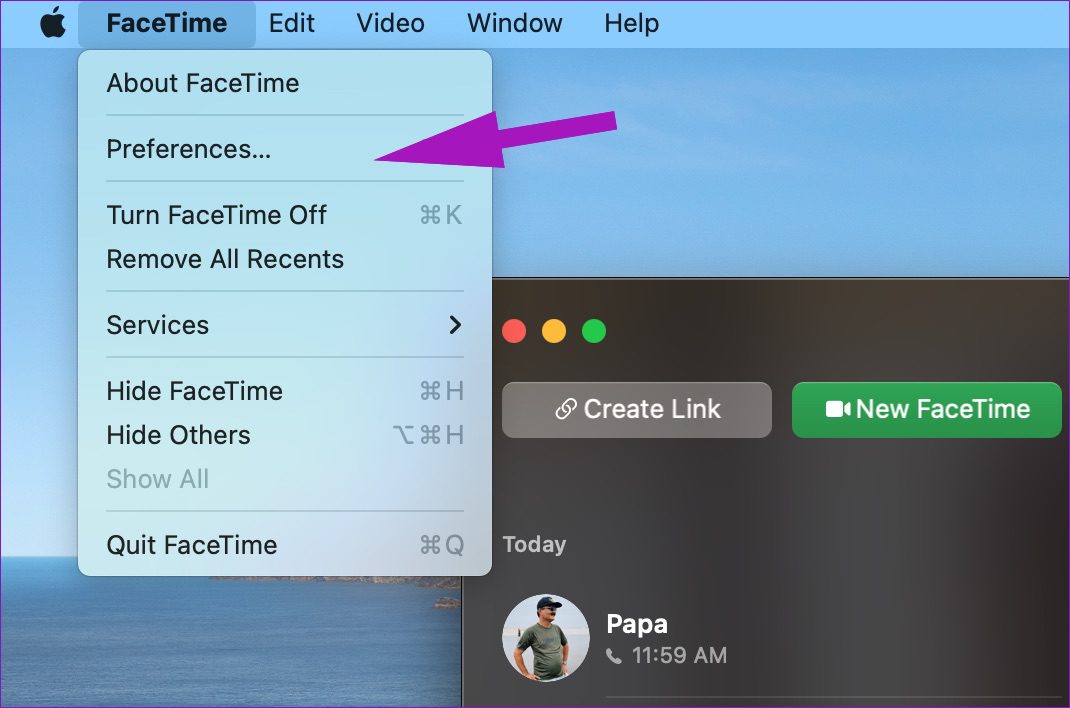Click the chain link icon inside Create Link

pos(567,408)
